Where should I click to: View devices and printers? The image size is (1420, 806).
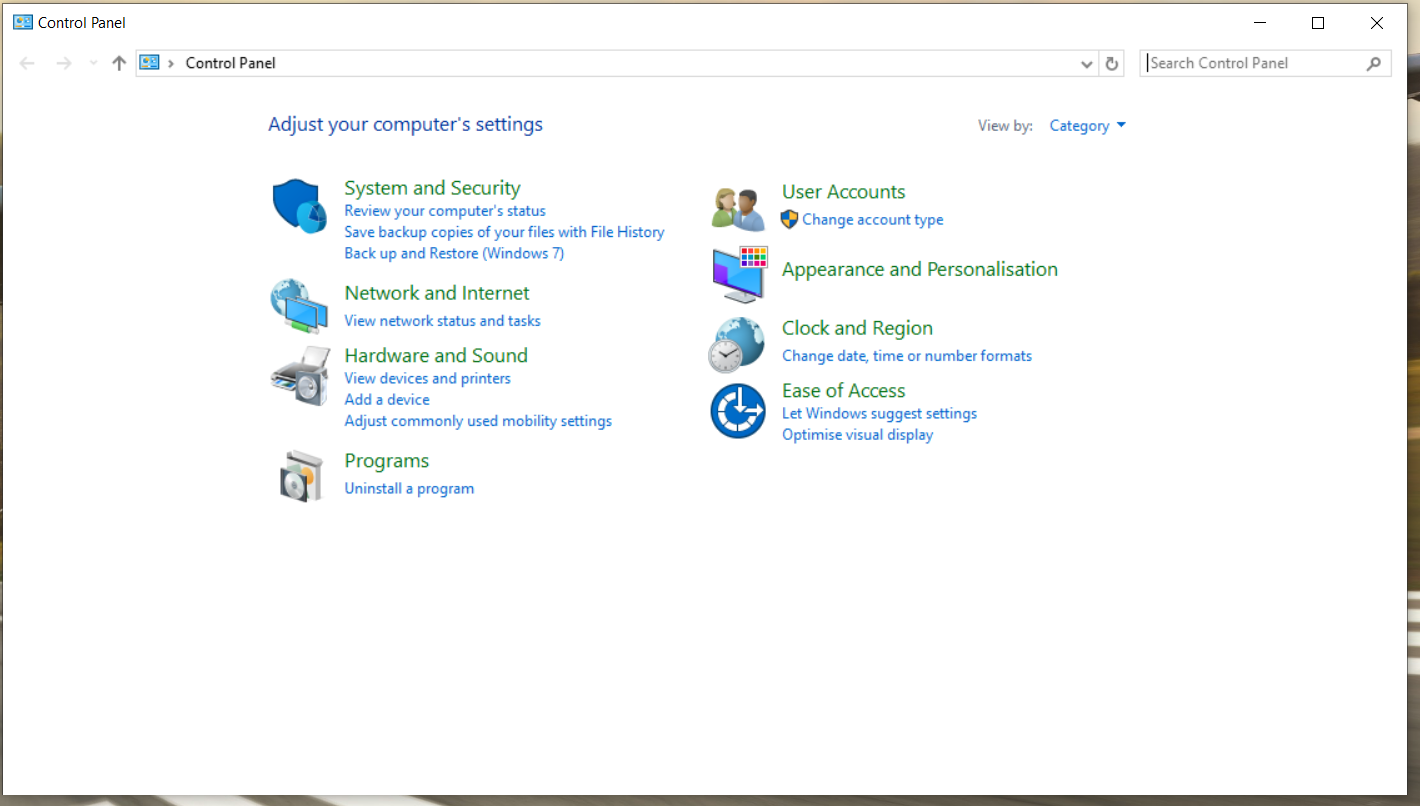pos(427,378)
